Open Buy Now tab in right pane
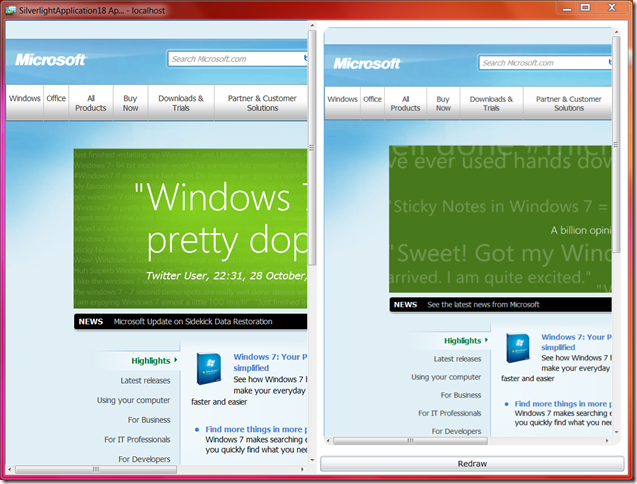Screen dimensions: 637x484 443,104
